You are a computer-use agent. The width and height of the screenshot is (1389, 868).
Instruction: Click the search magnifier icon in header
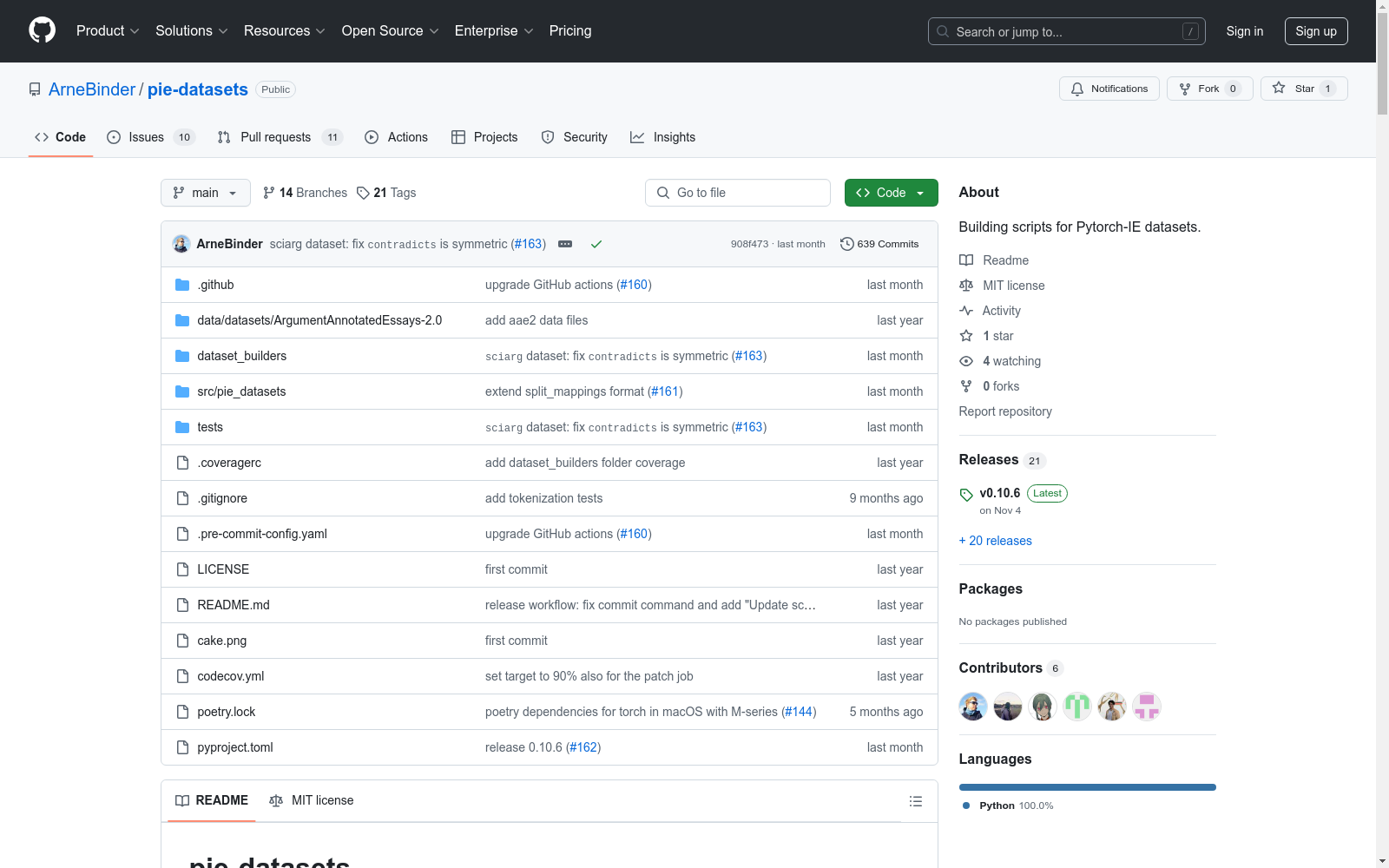pos(943,31)
